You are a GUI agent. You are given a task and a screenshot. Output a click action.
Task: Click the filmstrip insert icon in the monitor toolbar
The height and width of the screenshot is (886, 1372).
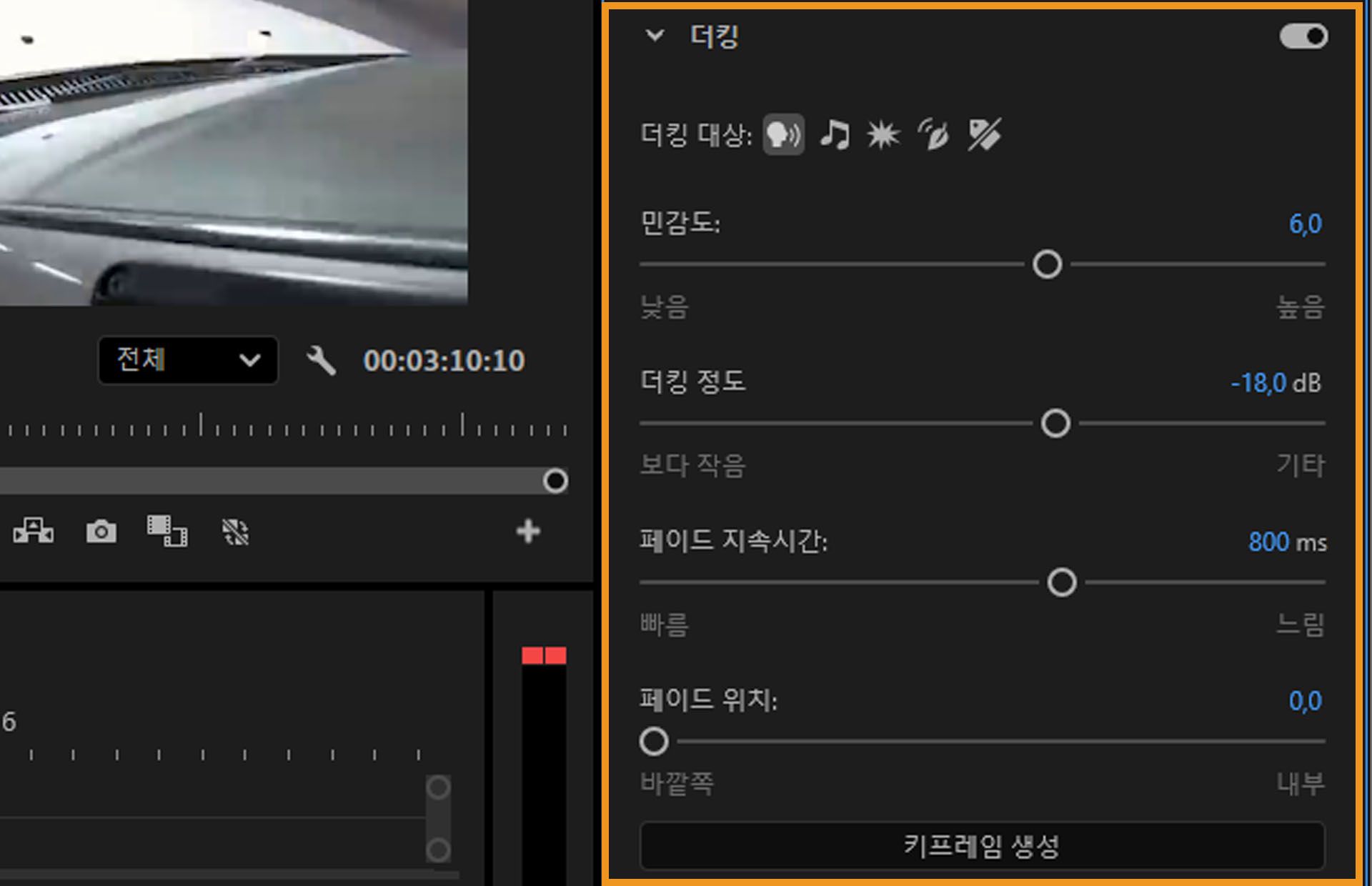coord(166,532)
